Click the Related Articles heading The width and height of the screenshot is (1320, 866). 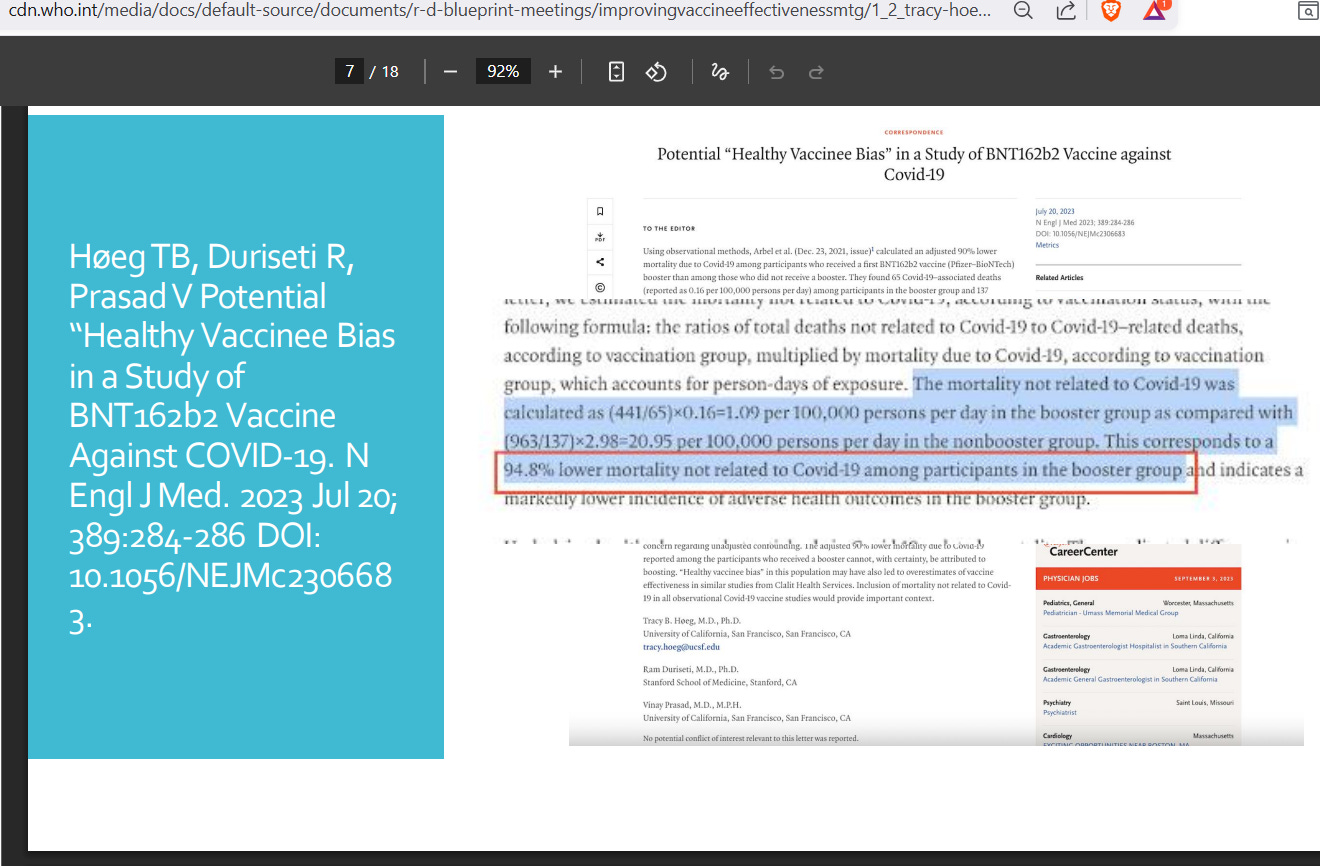click(x=1059, y=277)
